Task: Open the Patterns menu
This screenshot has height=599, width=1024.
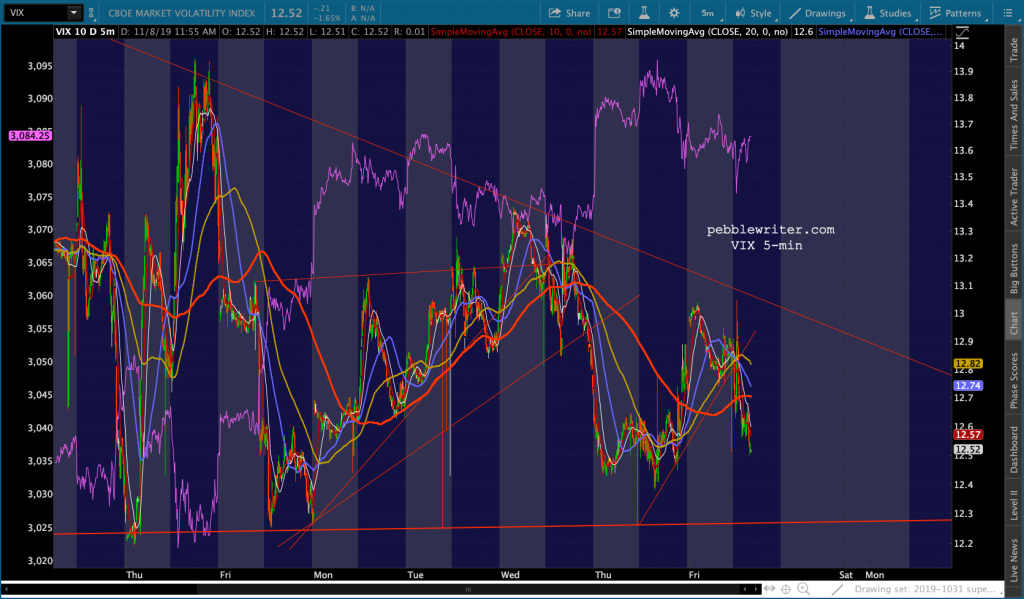Action: tap(956, 13)
